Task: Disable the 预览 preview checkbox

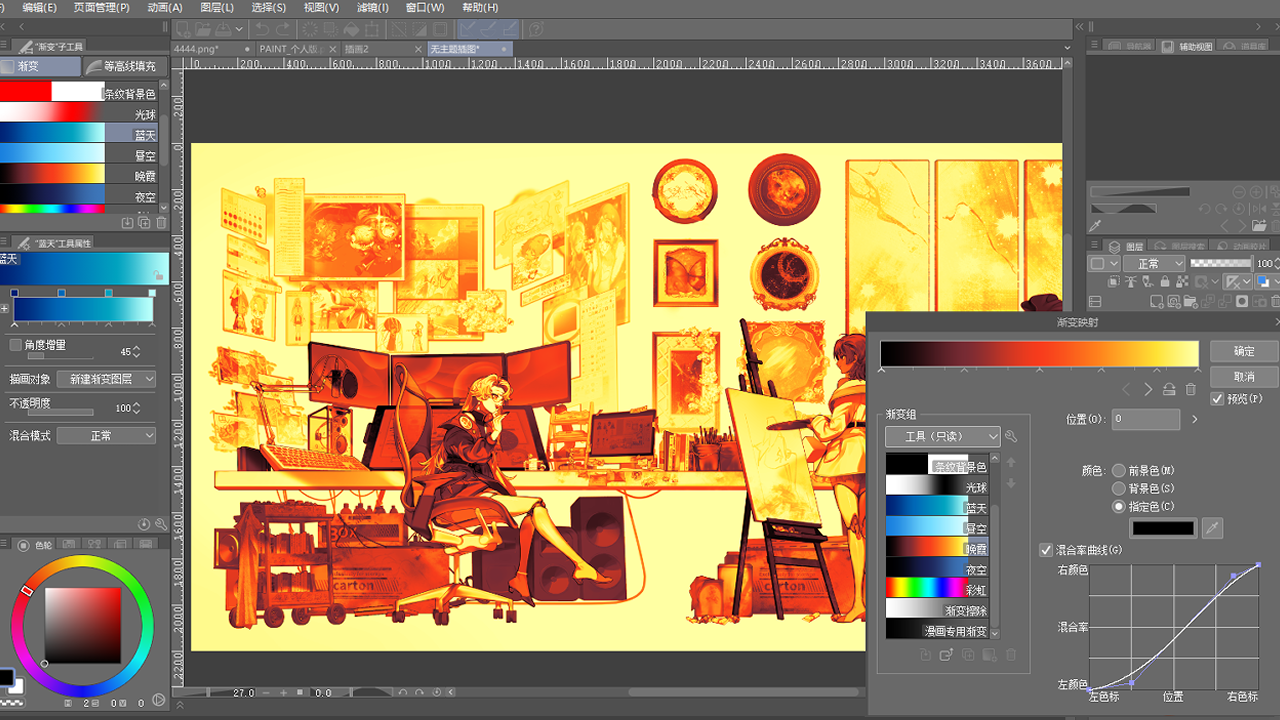Action: point(1217,399)
